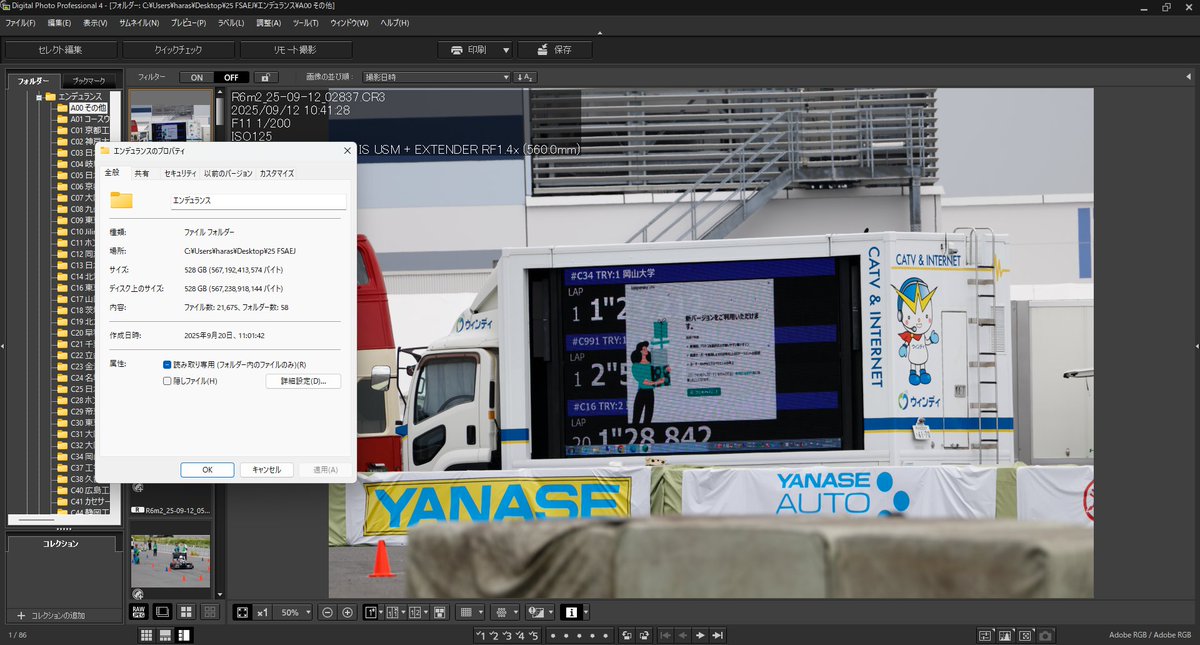Turn the filter ON
1200x645 pixels.
[197, 77]
